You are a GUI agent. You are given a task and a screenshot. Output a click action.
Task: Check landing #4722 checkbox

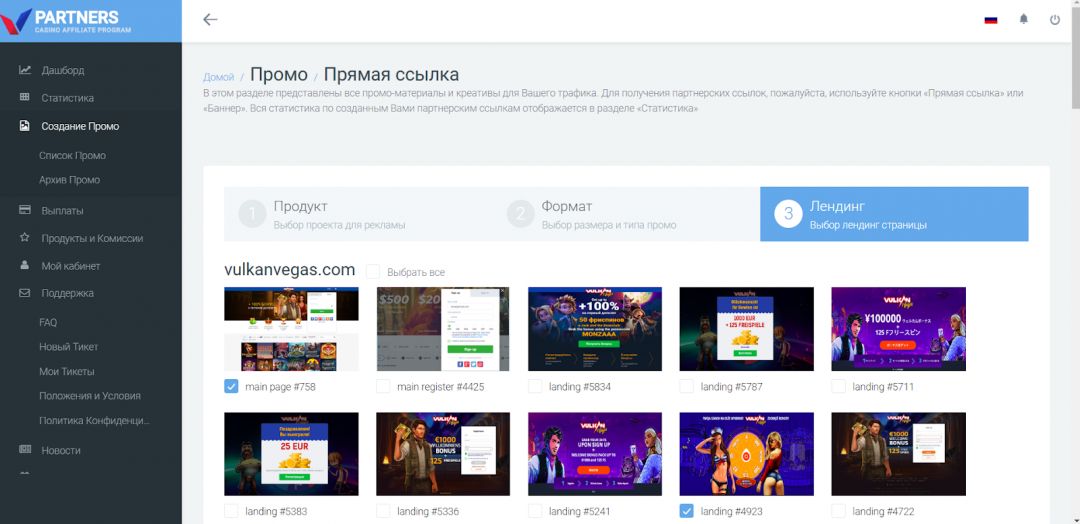tap(838, 511)
